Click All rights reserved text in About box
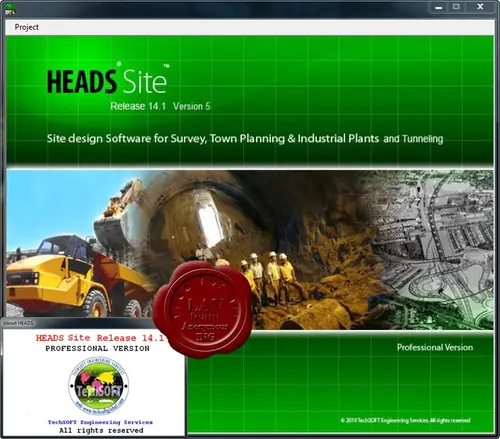Viewport: 500px width, 439px height. pyautogui.click(x=101, y=431)
